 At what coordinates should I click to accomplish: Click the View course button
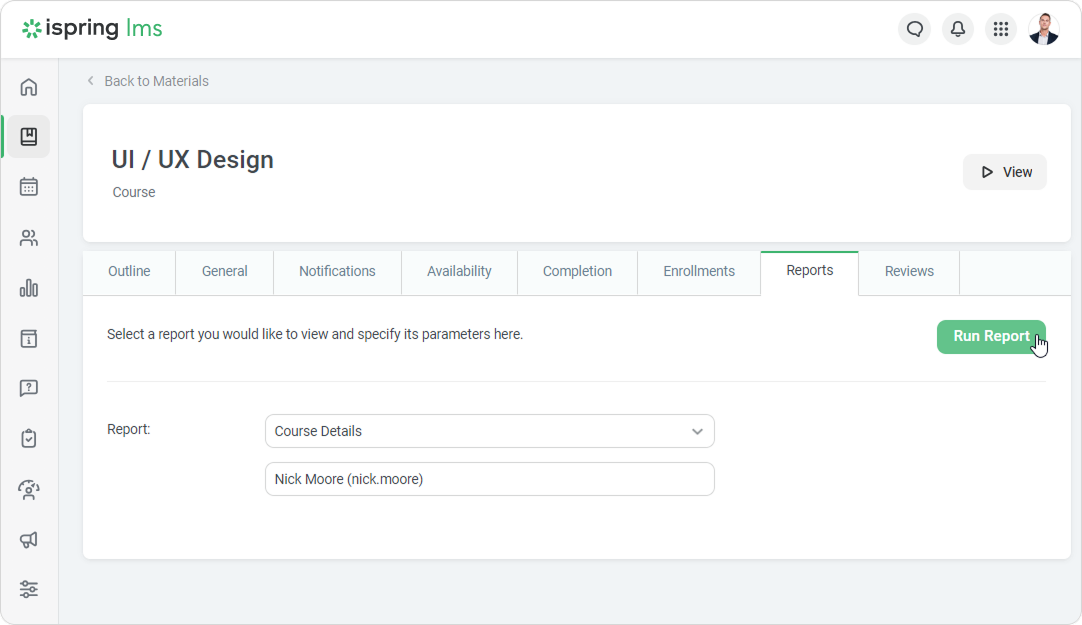pos(1004,172)
